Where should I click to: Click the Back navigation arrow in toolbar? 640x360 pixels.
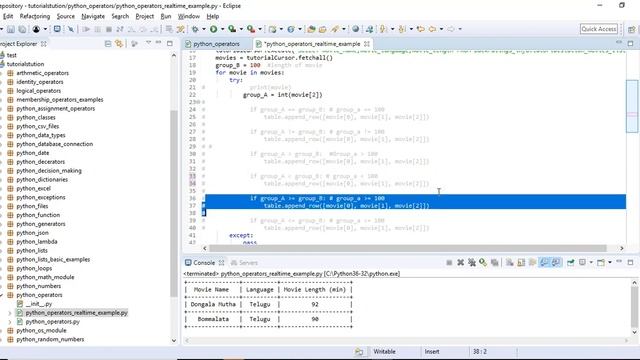(432, 29)
